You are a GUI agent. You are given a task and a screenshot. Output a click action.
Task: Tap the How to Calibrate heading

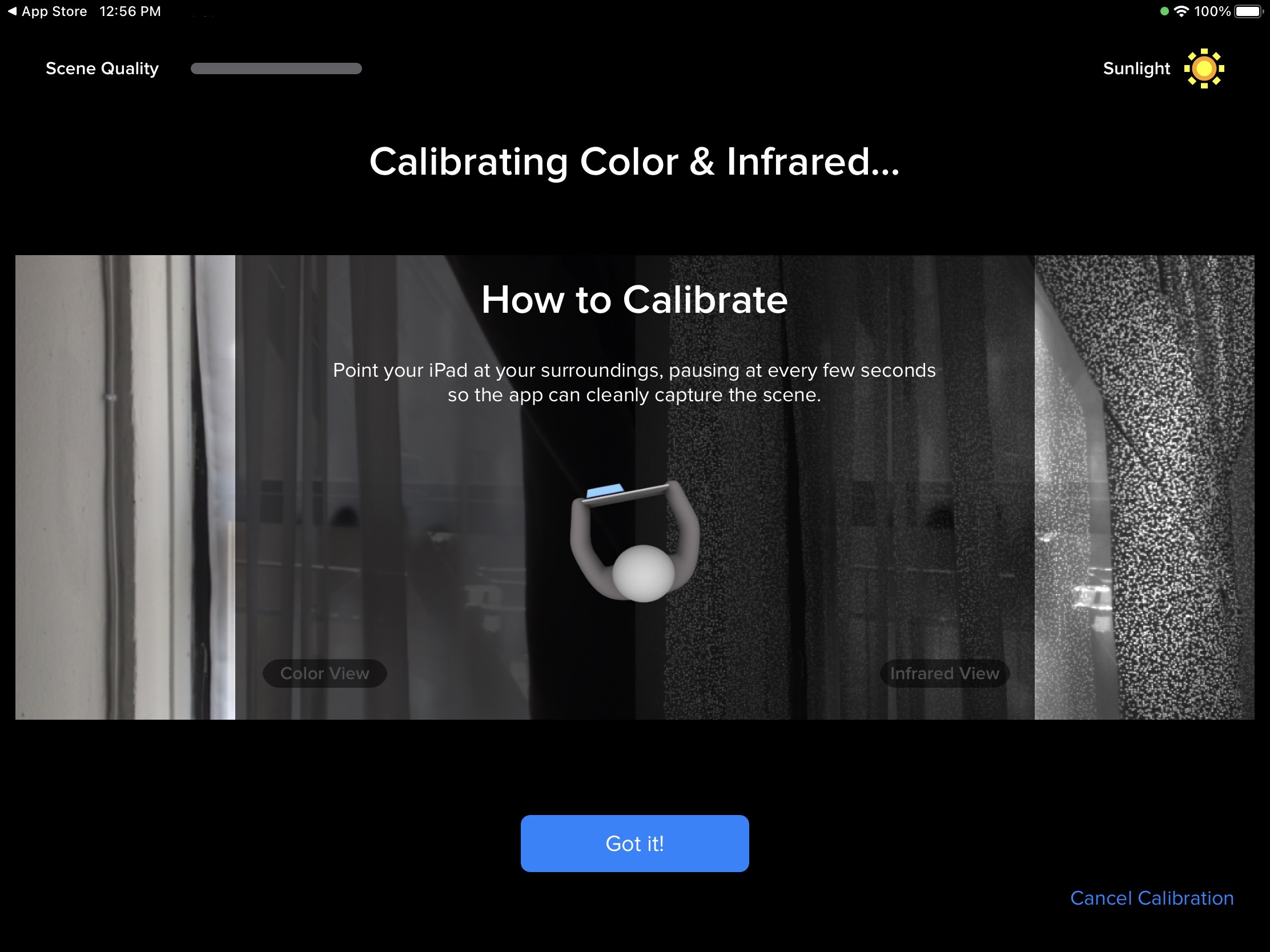point(634,300)
